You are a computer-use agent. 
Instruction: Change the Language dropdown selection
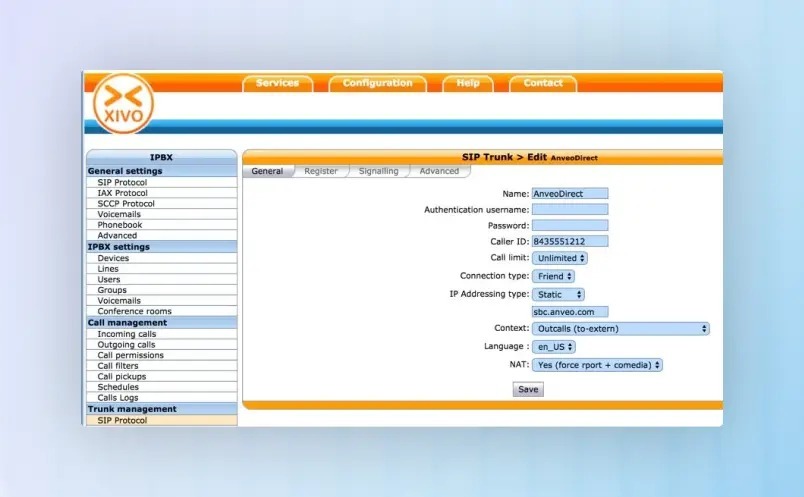(x=555, y=346)
